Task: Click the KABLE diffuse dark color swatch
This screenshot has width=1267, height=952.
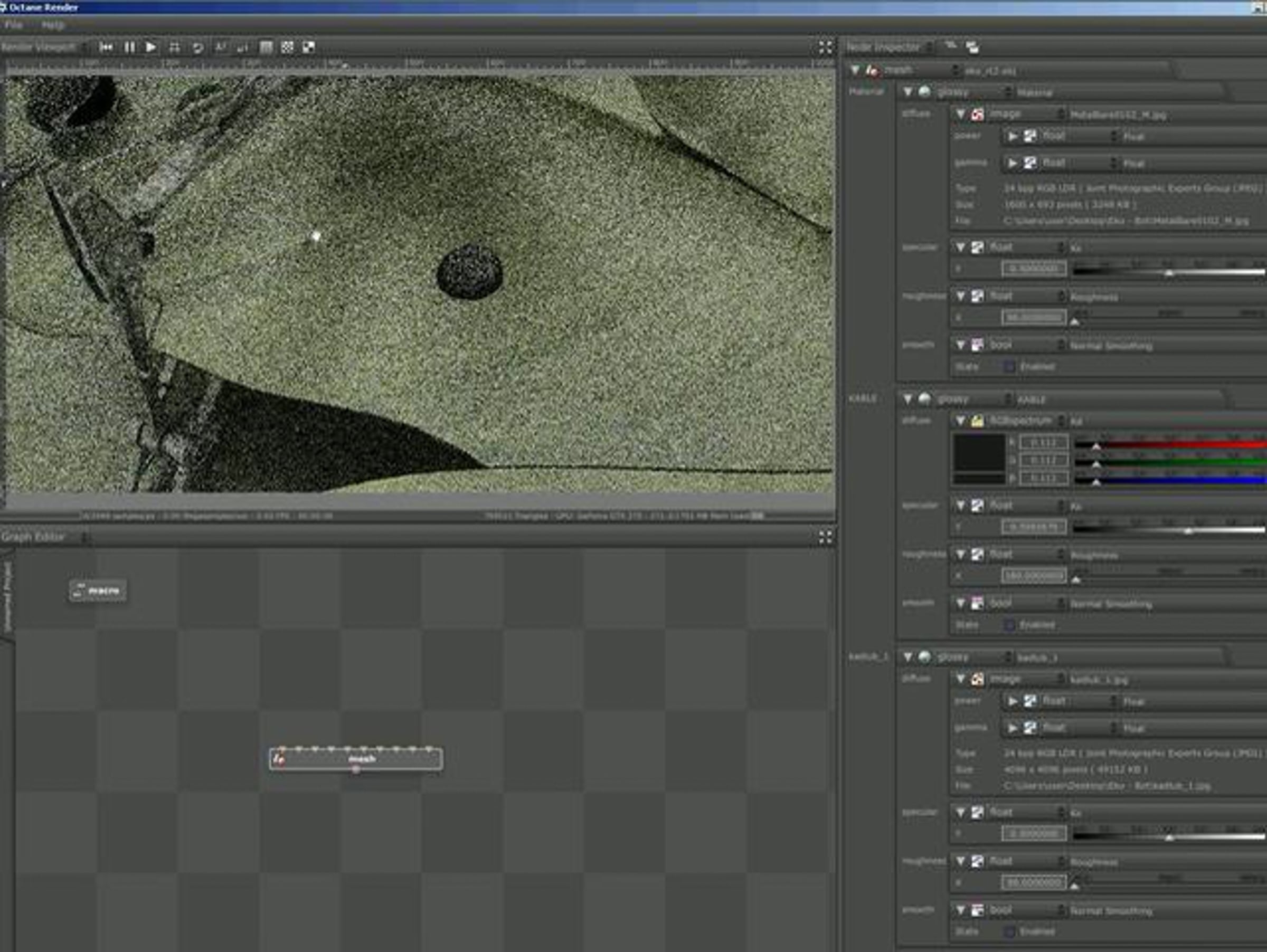Action: point(979,453)
